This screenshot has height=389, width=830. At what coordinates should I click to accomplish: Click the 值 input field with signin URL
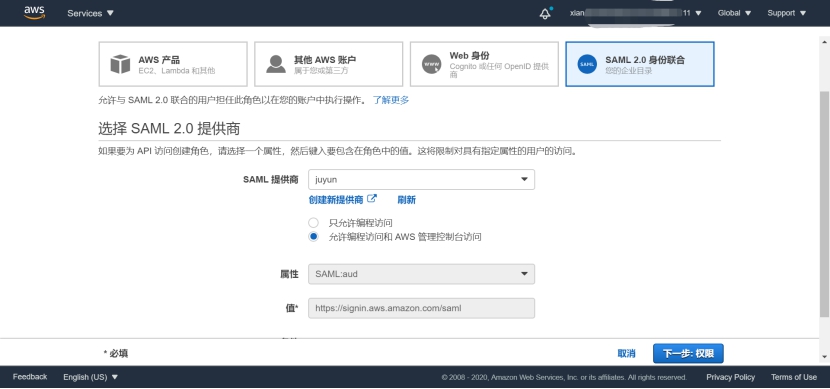coord(421,308)
